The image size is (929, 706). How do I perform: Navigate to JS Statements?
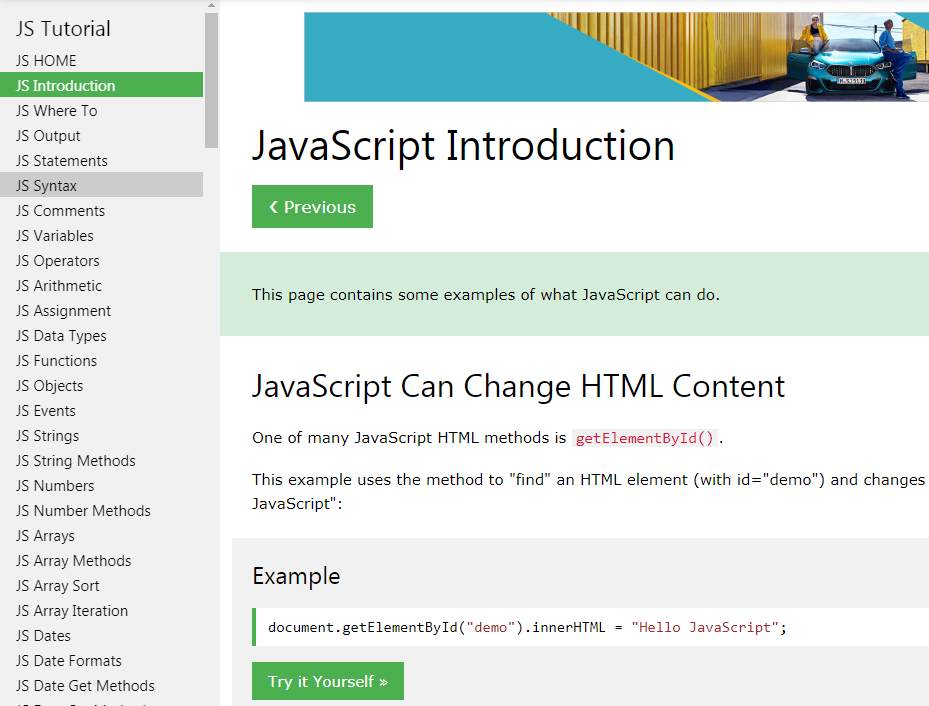[61, 161]
